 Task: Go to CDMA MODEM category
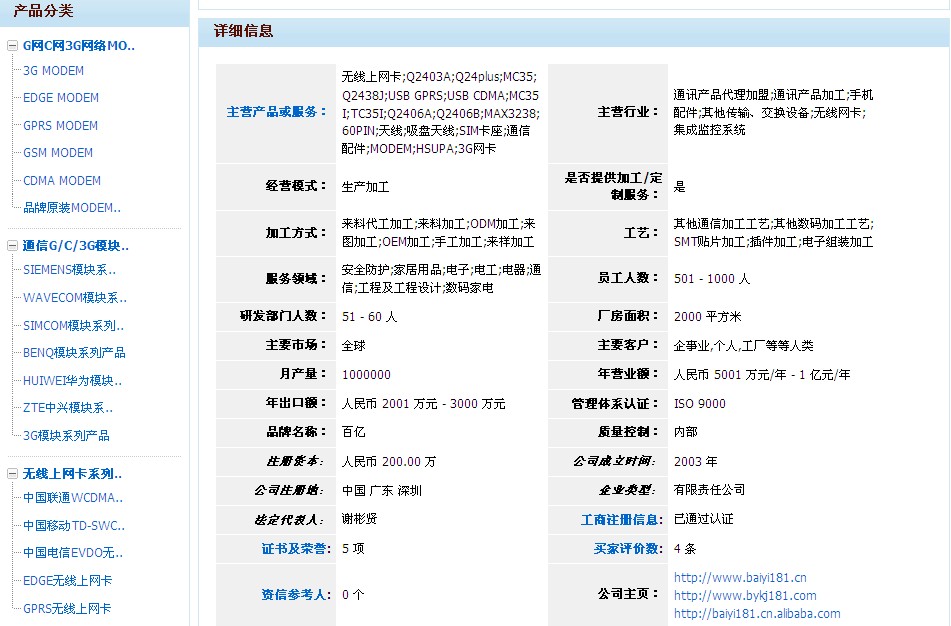point(62,181)
